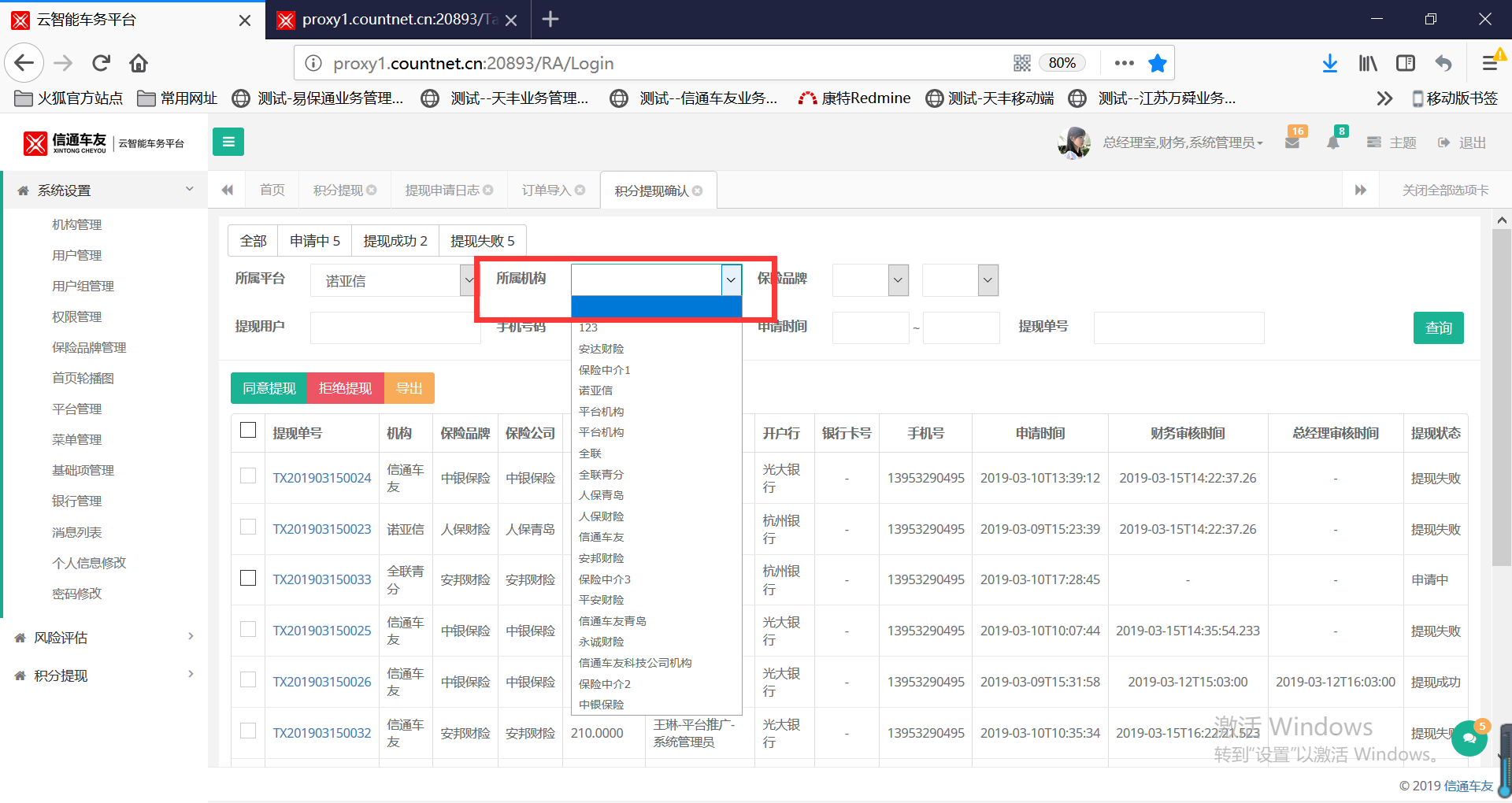
Task: Toggle the select-all checkbox in table header
Action: click(248, 430)
